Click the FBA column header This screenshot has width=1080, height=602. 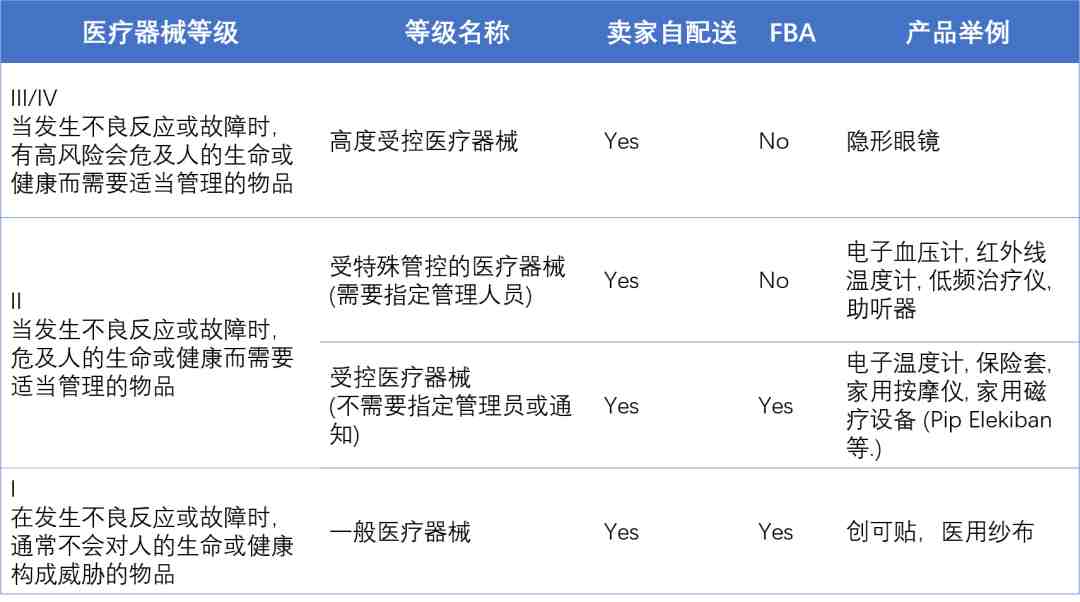(x=792, y=33)
